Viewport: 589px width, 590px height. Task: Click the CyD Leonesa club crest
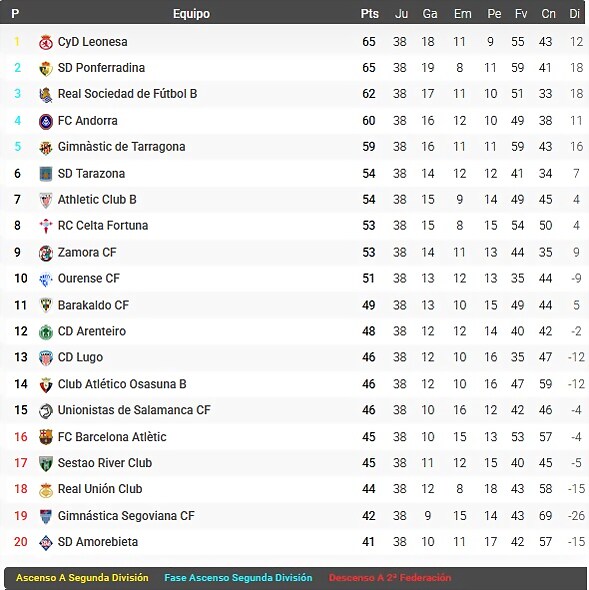click(46, 42)
